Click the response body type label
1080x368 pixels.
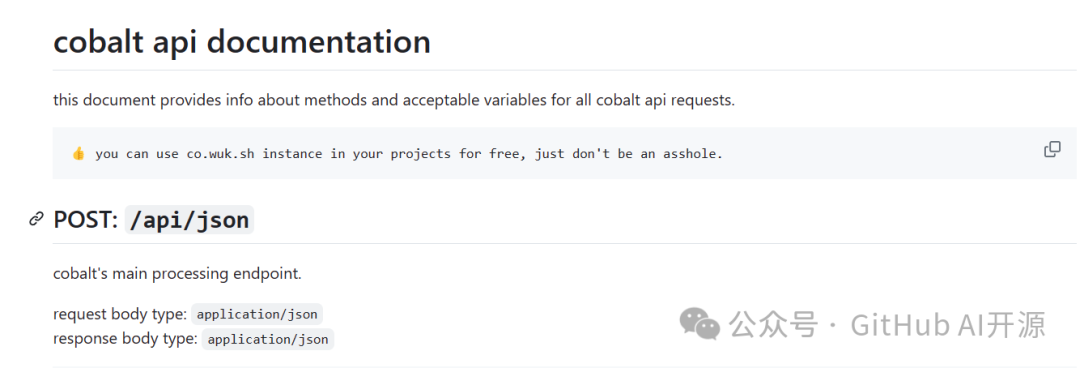point(125,339)
